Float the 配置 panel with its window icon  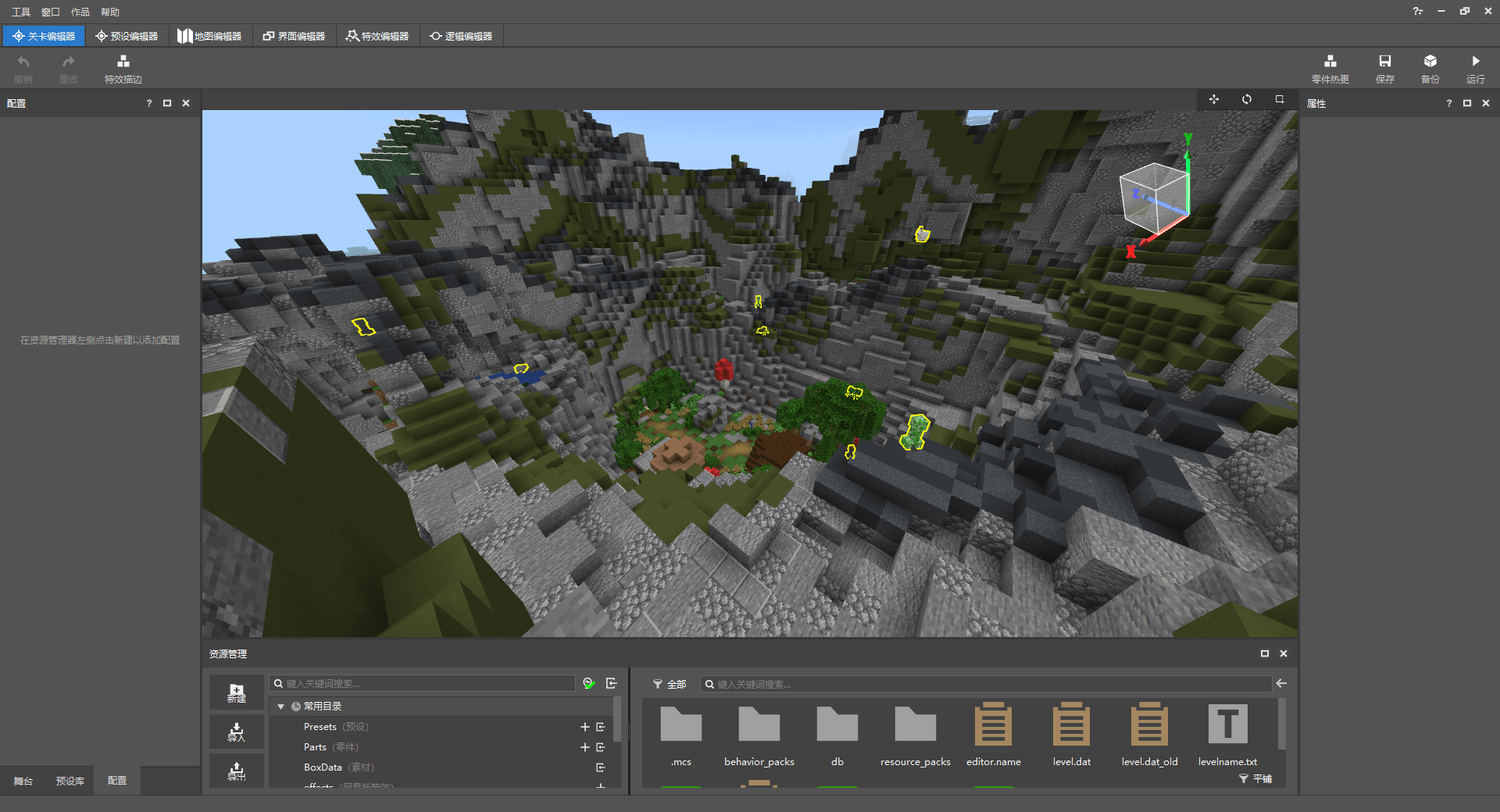point(167,103)
